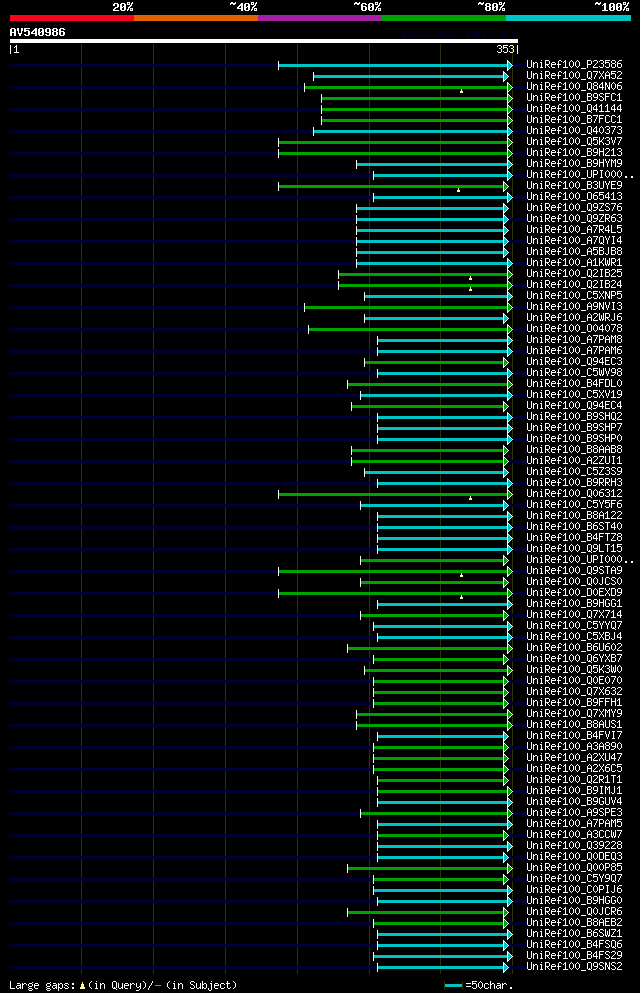Select the UniRef100_Q9LT15 label
Screen dimensions: 640x993
574,548
